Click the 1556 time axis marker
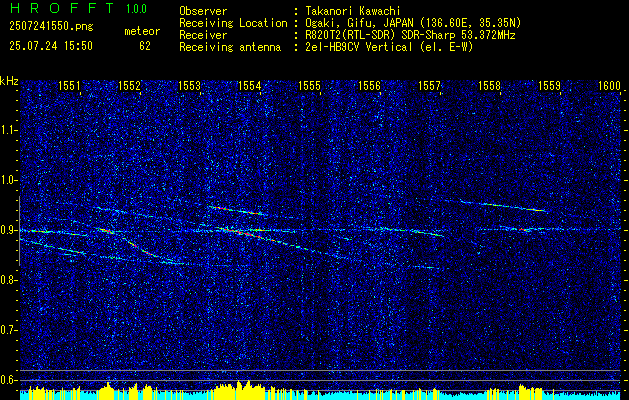Image resolution: width=629 pixels, height=400 pixels. [x=369, y=85]
